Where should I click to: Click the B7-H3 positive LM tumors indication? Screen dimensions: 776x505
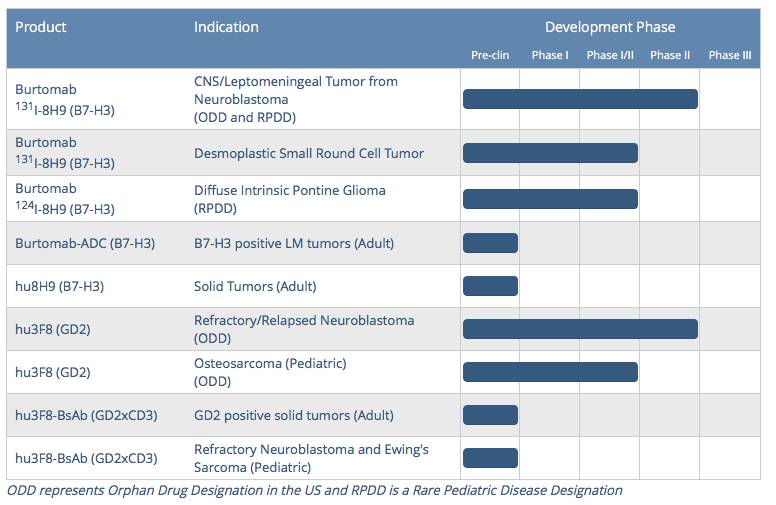294,243
